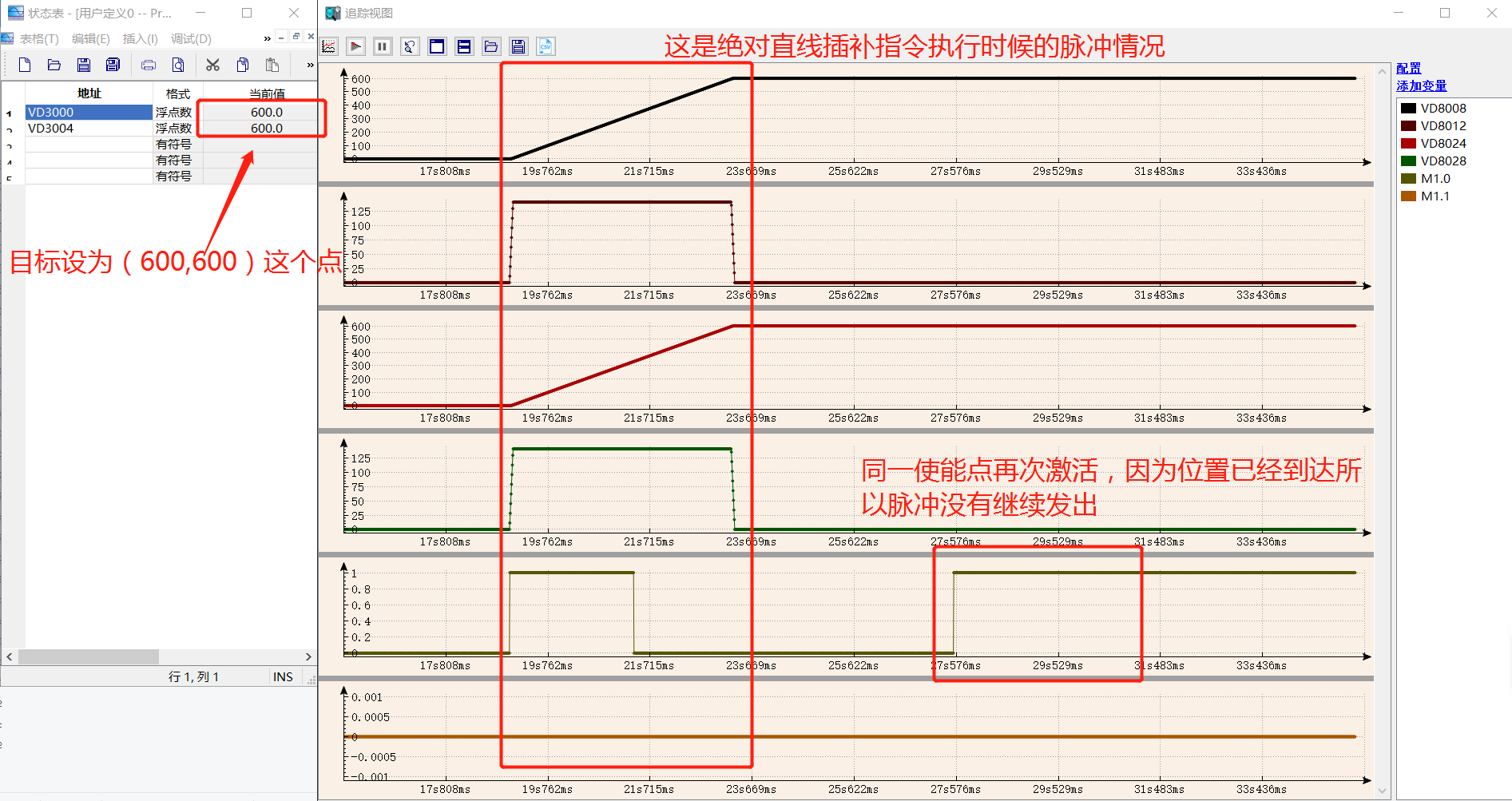This screenshot has width=1512, height=801.
Task: Open the 插入(I) menu
Action: coord(141,38)
